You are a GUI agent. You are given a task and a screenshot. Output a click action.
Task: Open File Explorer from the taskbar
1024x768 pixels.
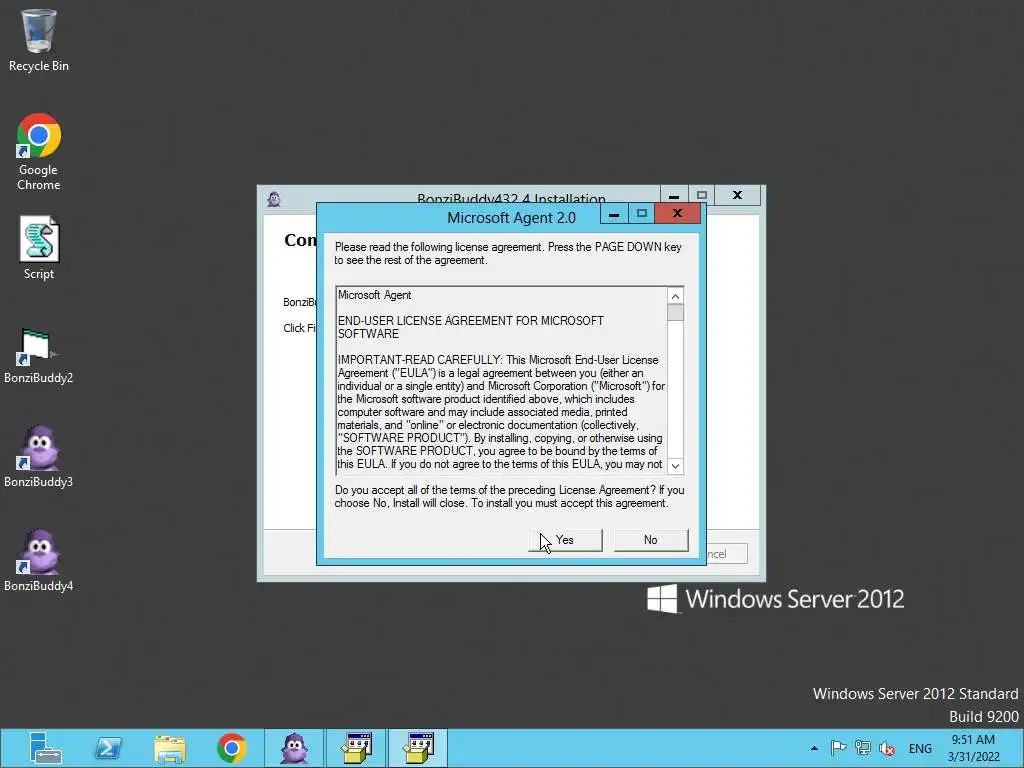click(170, 748)
